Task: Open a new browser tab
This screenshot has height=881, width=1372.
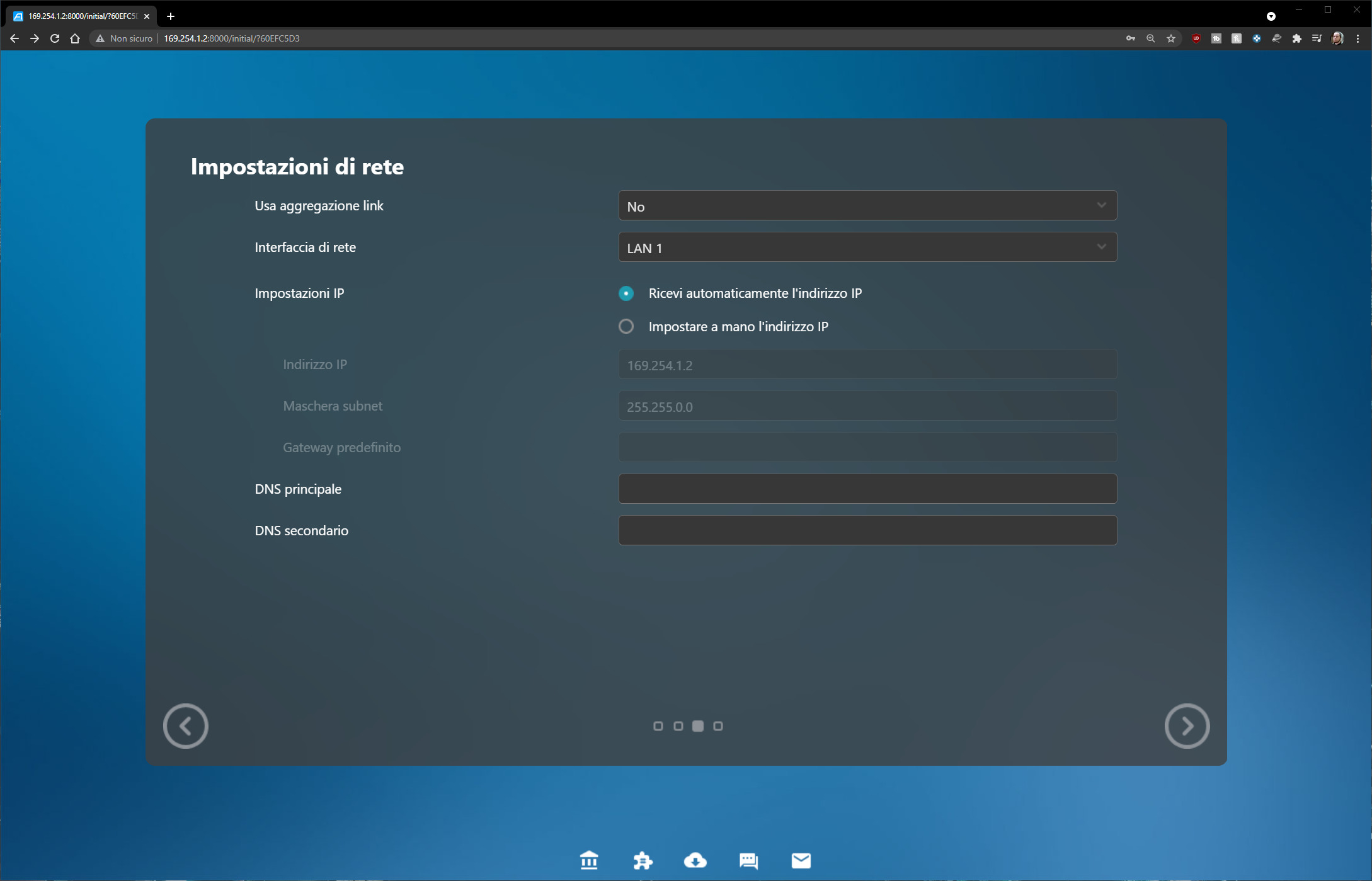Action: [x=171, y=16]
